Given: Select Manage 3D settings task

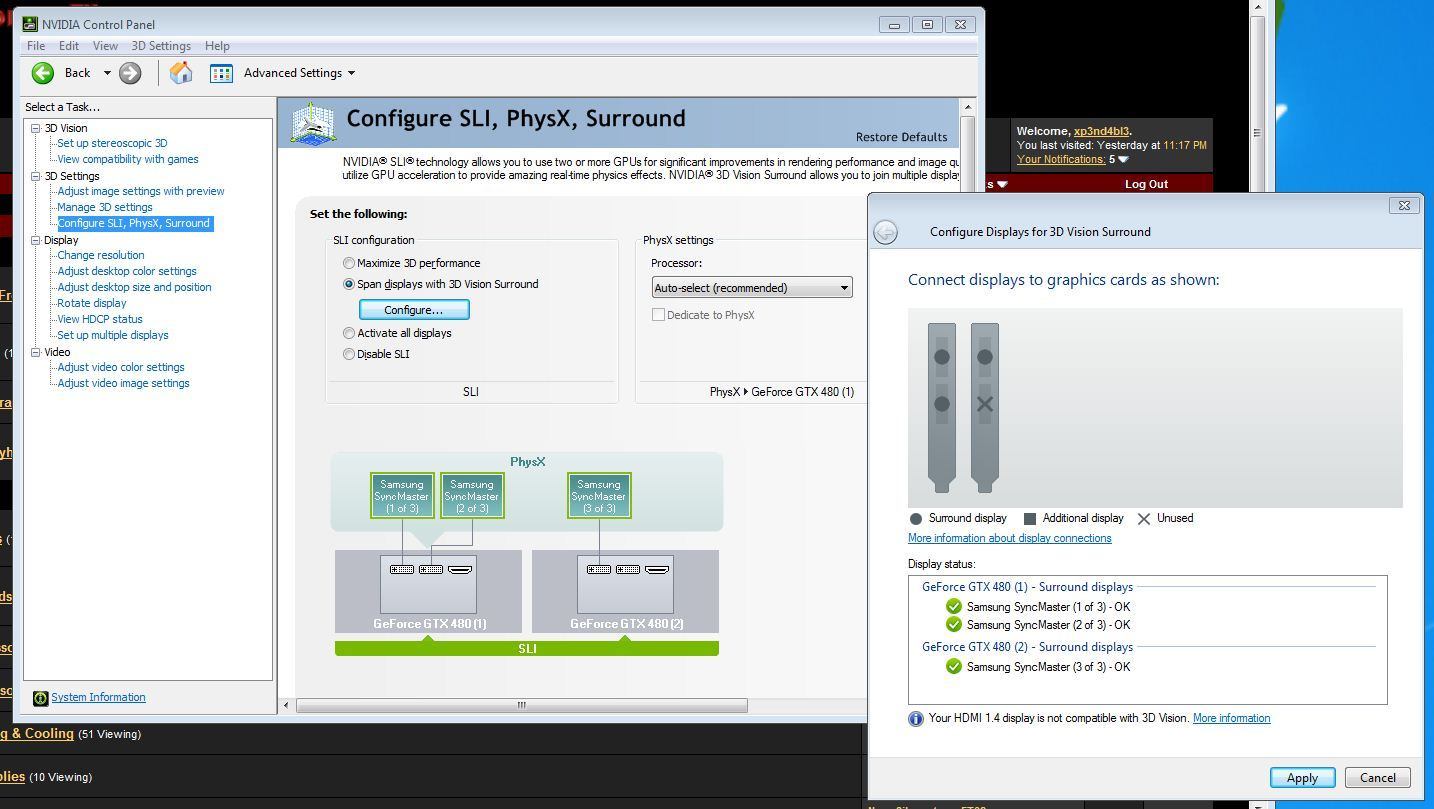Looking at the screenshot, I should coord(105,207).
